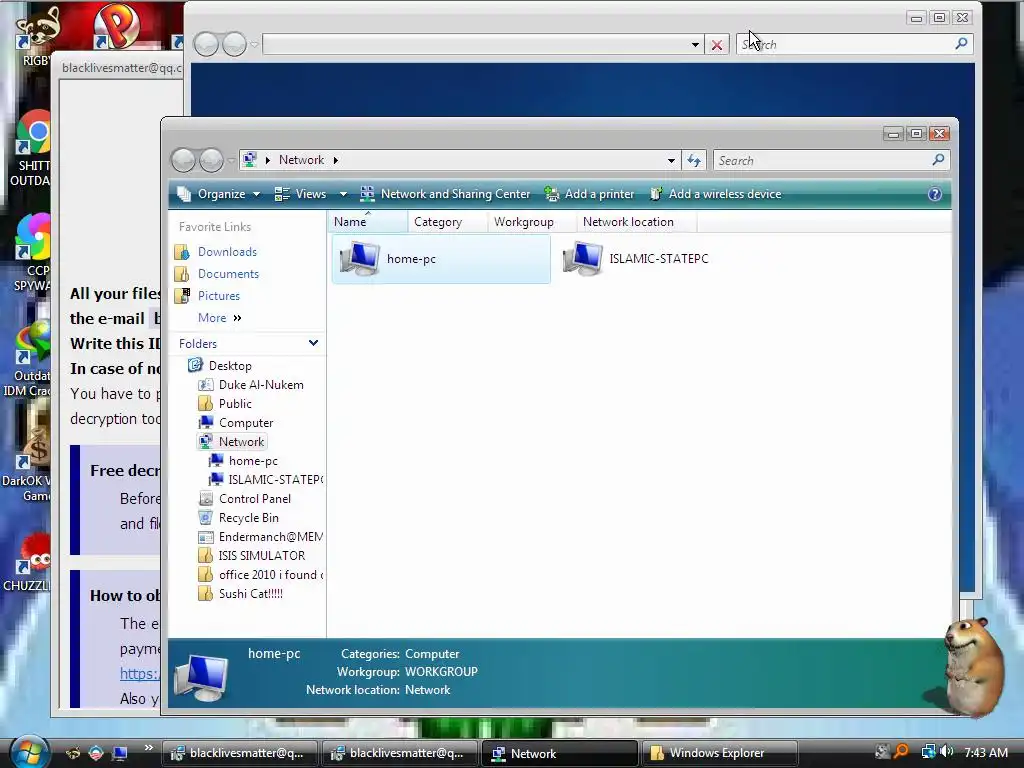Select home-pc in folder tree
Screen dimensions: 1024x768
(253, 461)
